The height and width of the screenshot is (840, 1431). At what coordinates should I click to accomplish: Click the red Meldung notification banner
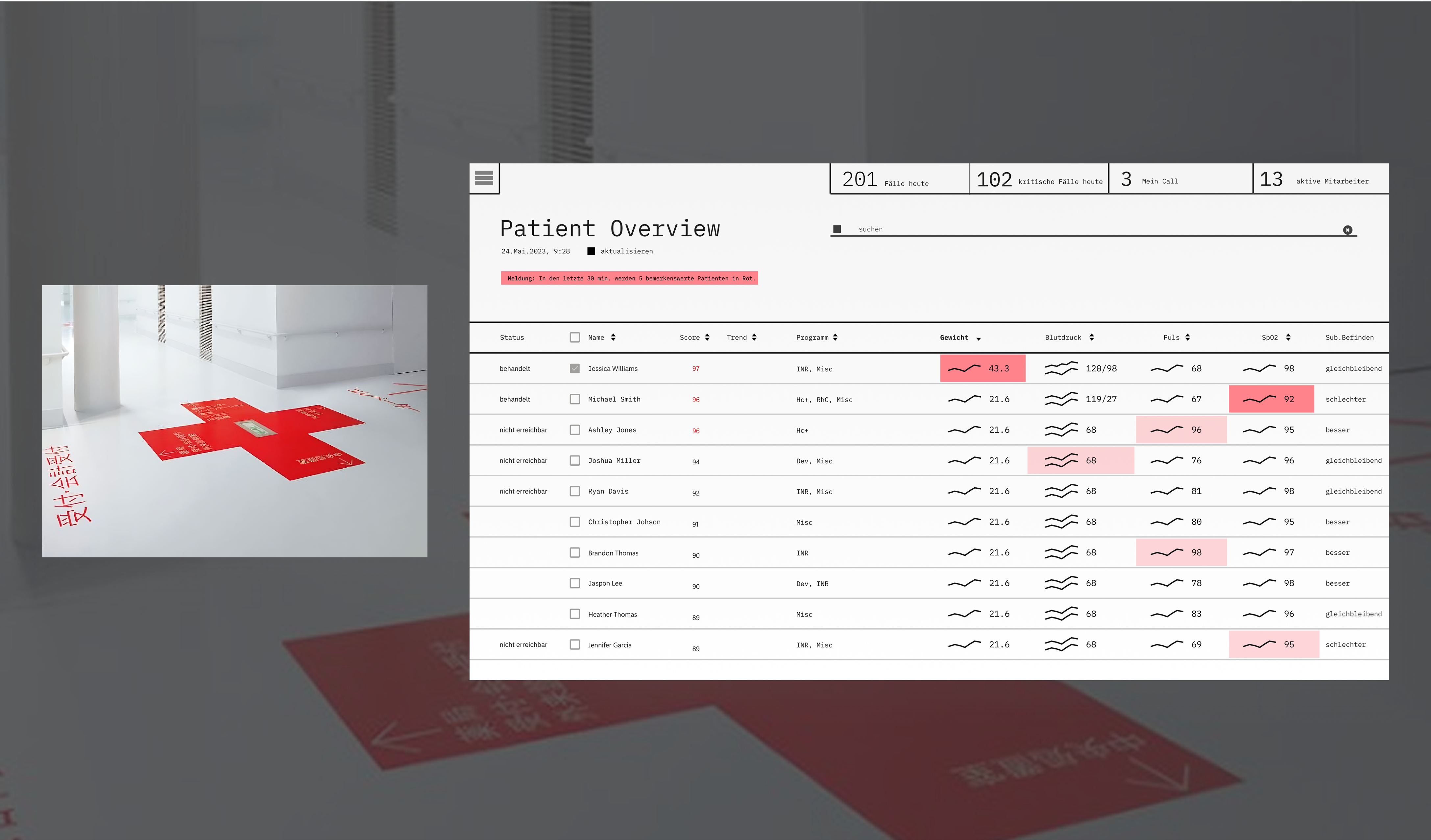(x=629, y=278)
